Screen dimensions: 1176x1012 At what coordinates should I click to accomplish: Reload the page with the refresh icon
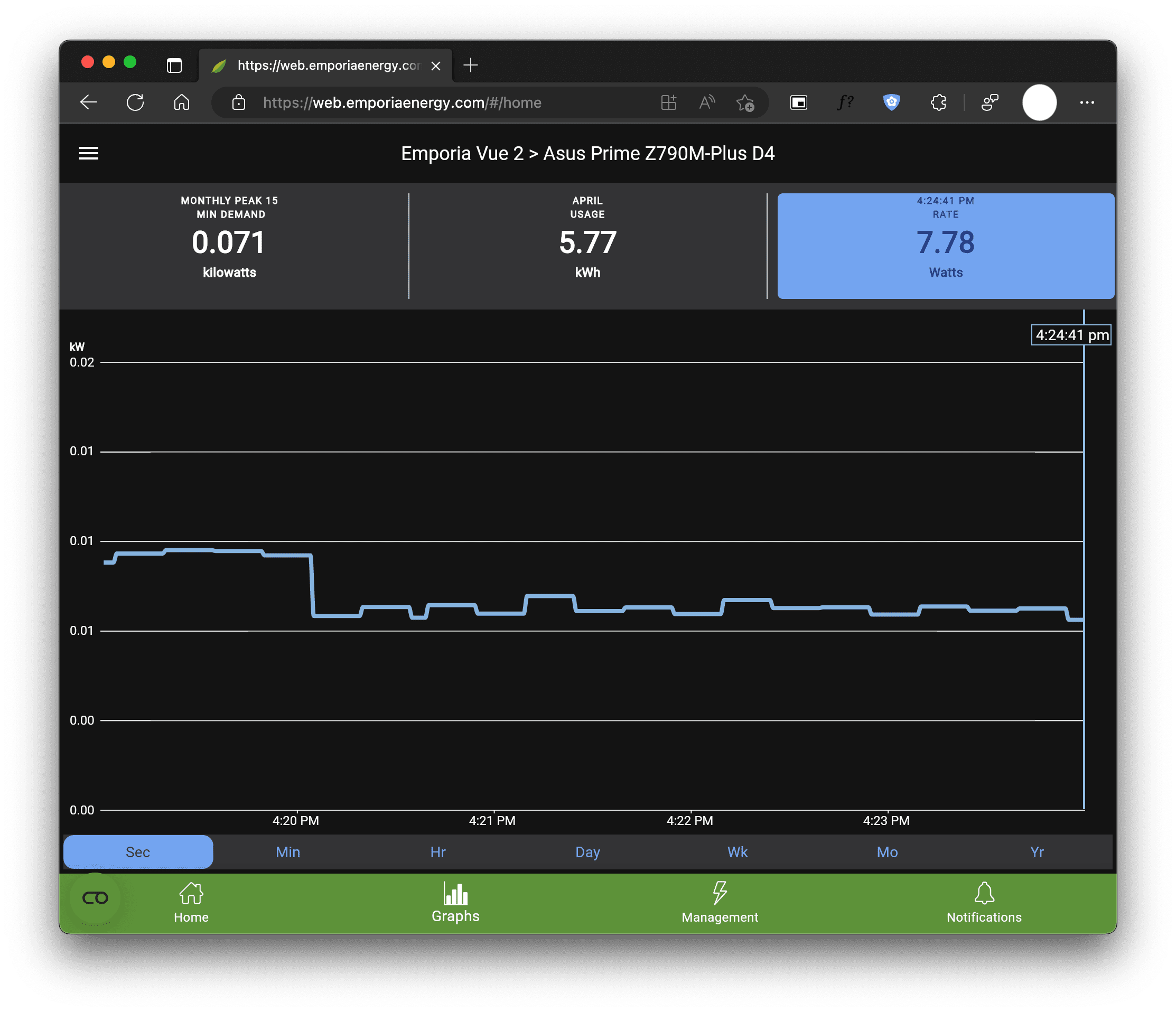point(135,103)
